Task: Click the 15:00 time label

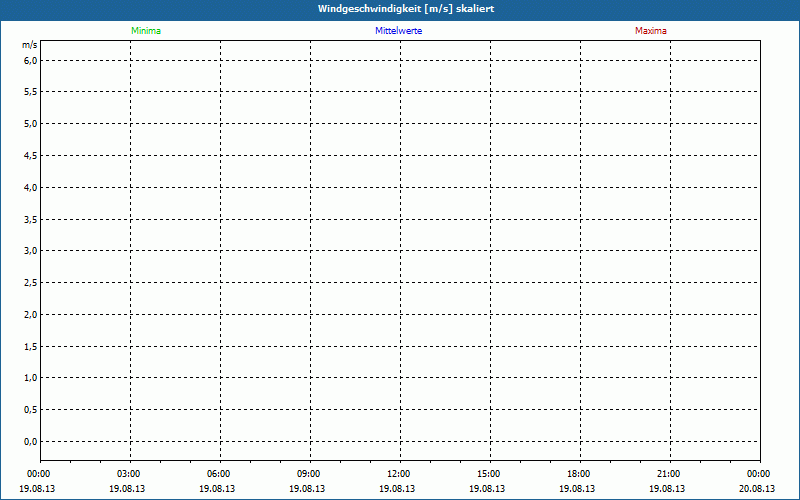Action: pos(488,474)
